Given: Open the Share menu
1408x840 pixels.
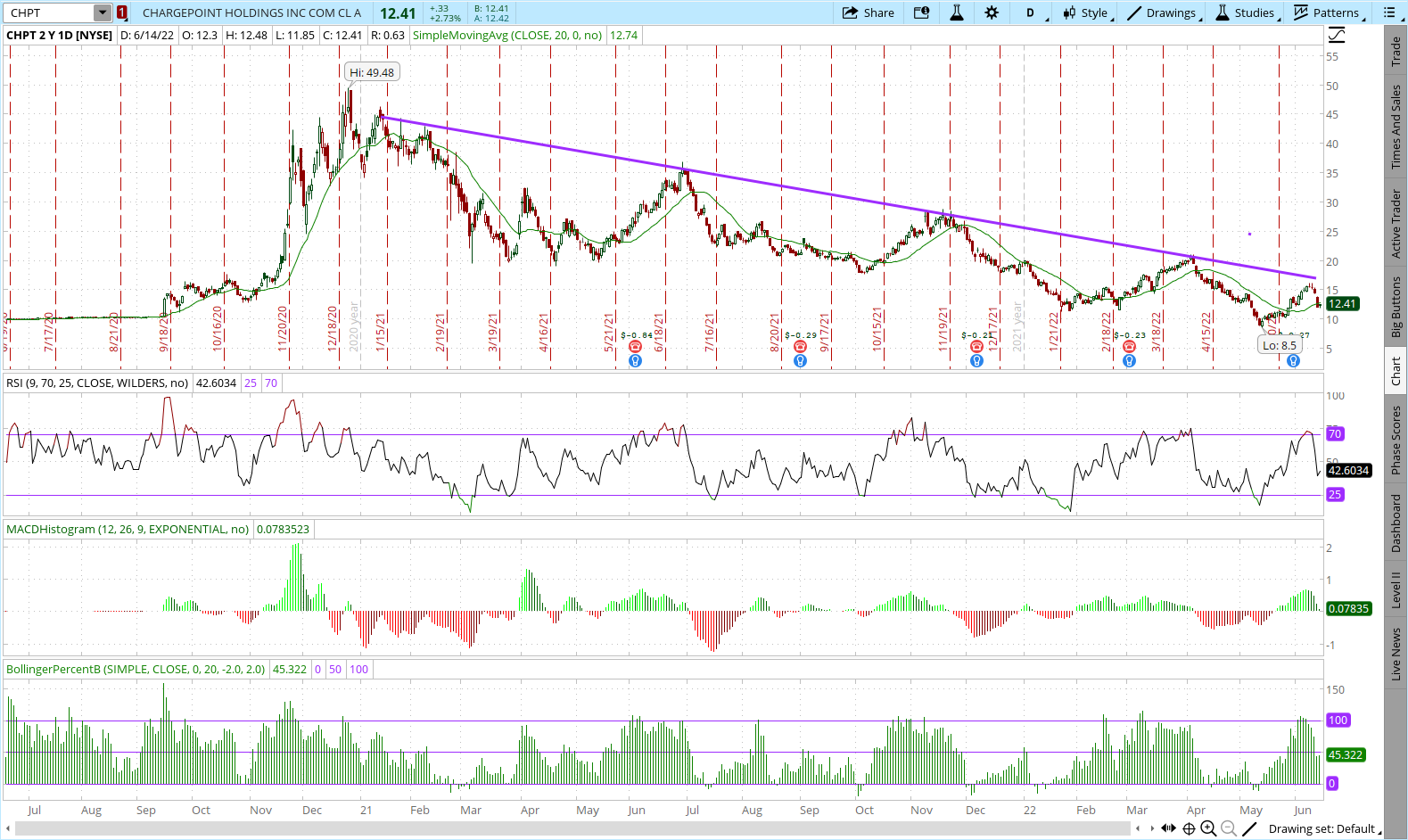Looking at the screenshot, I should [868, 12].
